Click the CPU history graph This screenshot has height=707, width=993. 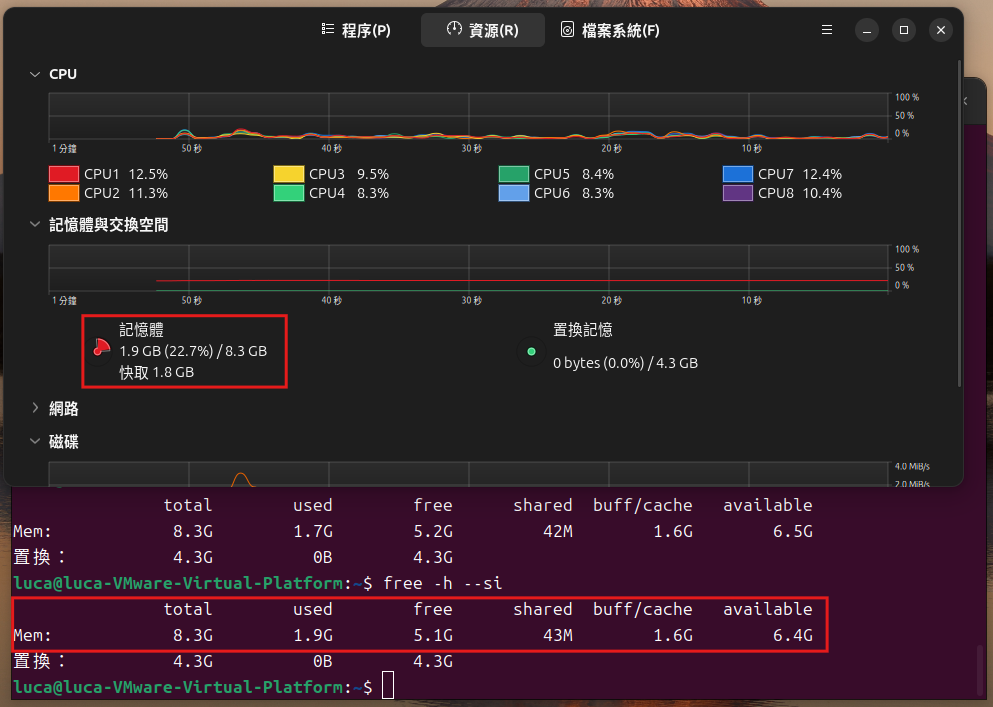tap(469, 116)
